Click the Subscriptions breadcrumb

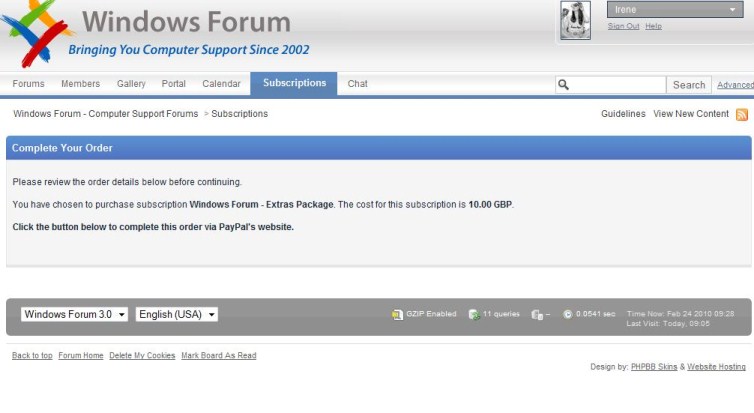(x=239, y=114)
